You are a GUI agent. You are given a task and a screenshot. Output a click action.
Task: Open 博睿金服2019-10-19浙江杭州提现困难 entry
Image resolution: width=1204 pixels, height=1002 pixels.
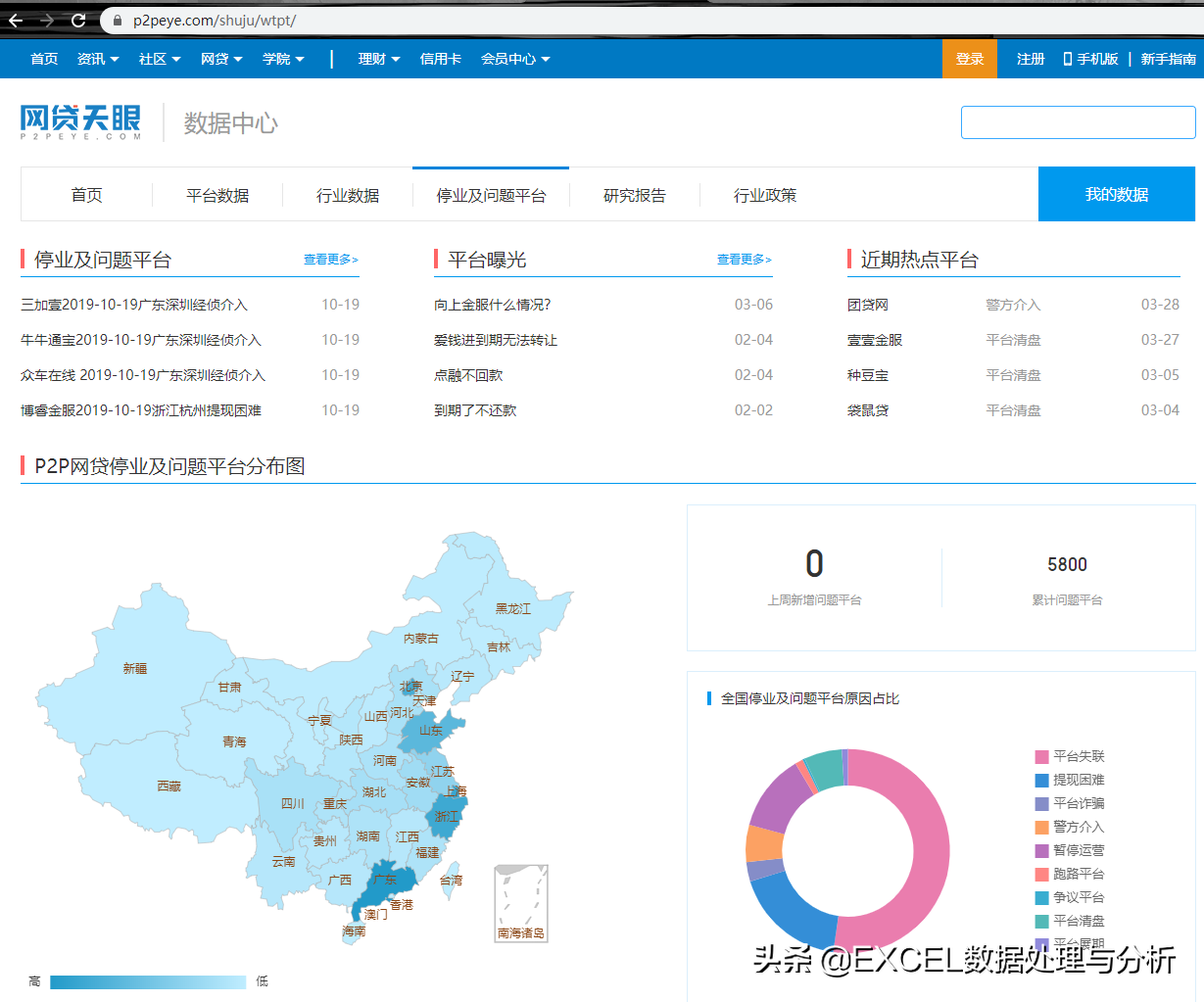[x=141, y=410]
